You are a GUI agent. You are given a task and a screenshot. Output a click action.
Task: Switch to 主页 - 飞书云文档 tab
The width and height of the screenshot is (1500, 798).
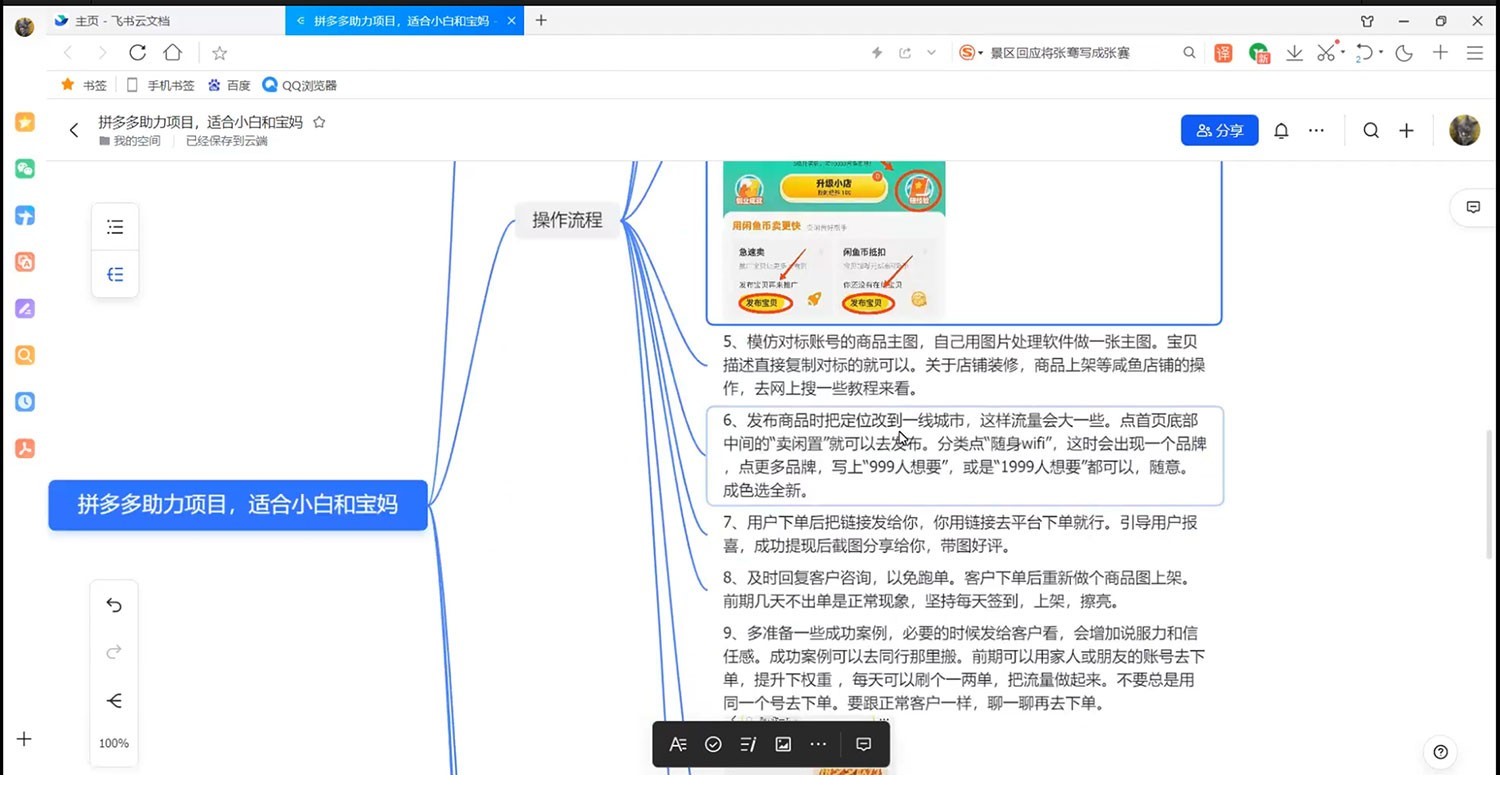coord(165,20)
